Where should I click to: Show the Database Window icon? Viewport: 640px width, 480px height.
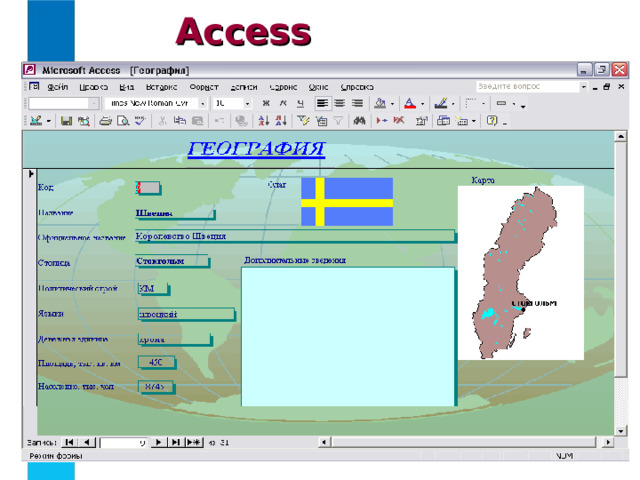(443, 121)
